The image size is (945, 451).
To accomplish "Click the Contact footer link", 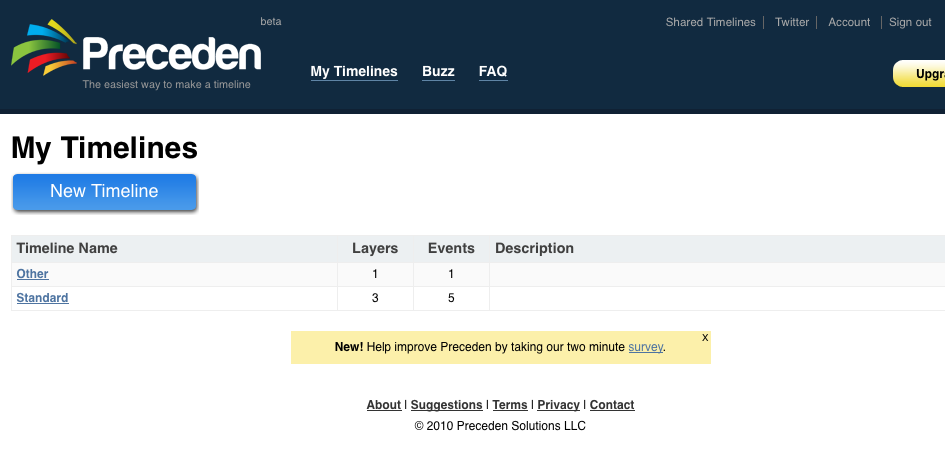I will [x=612, y=405].
